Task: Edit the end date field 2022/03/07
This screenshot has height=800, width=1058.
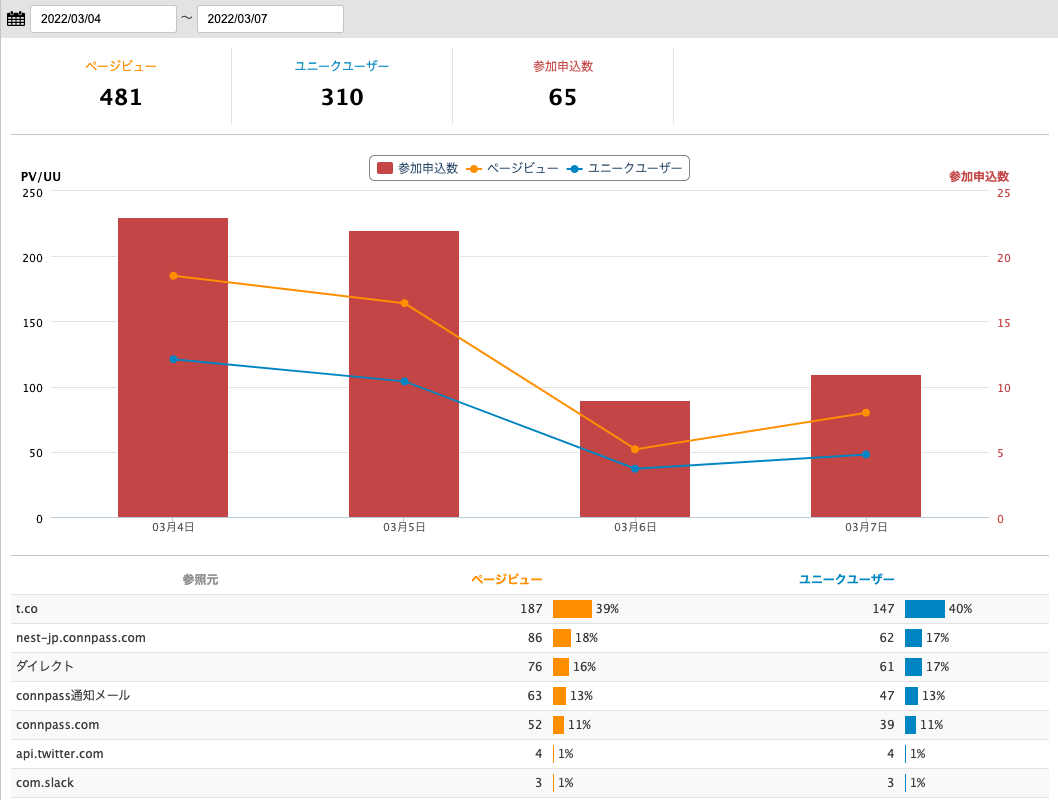Action: 270,19
